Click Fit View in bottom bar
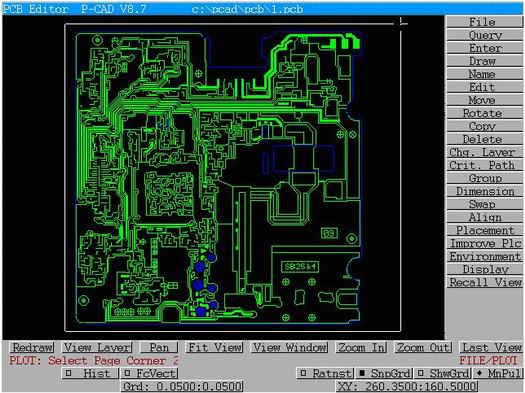This screenshot has width=525, height=393. coord(215,347)
